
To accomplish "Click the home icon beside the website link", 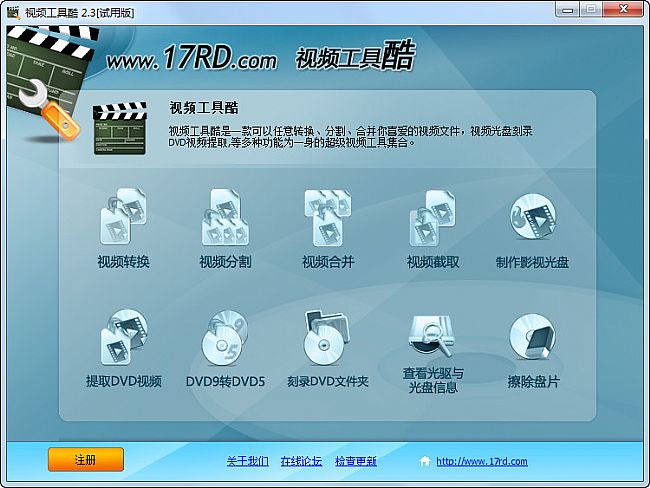I will pos(424,461).
